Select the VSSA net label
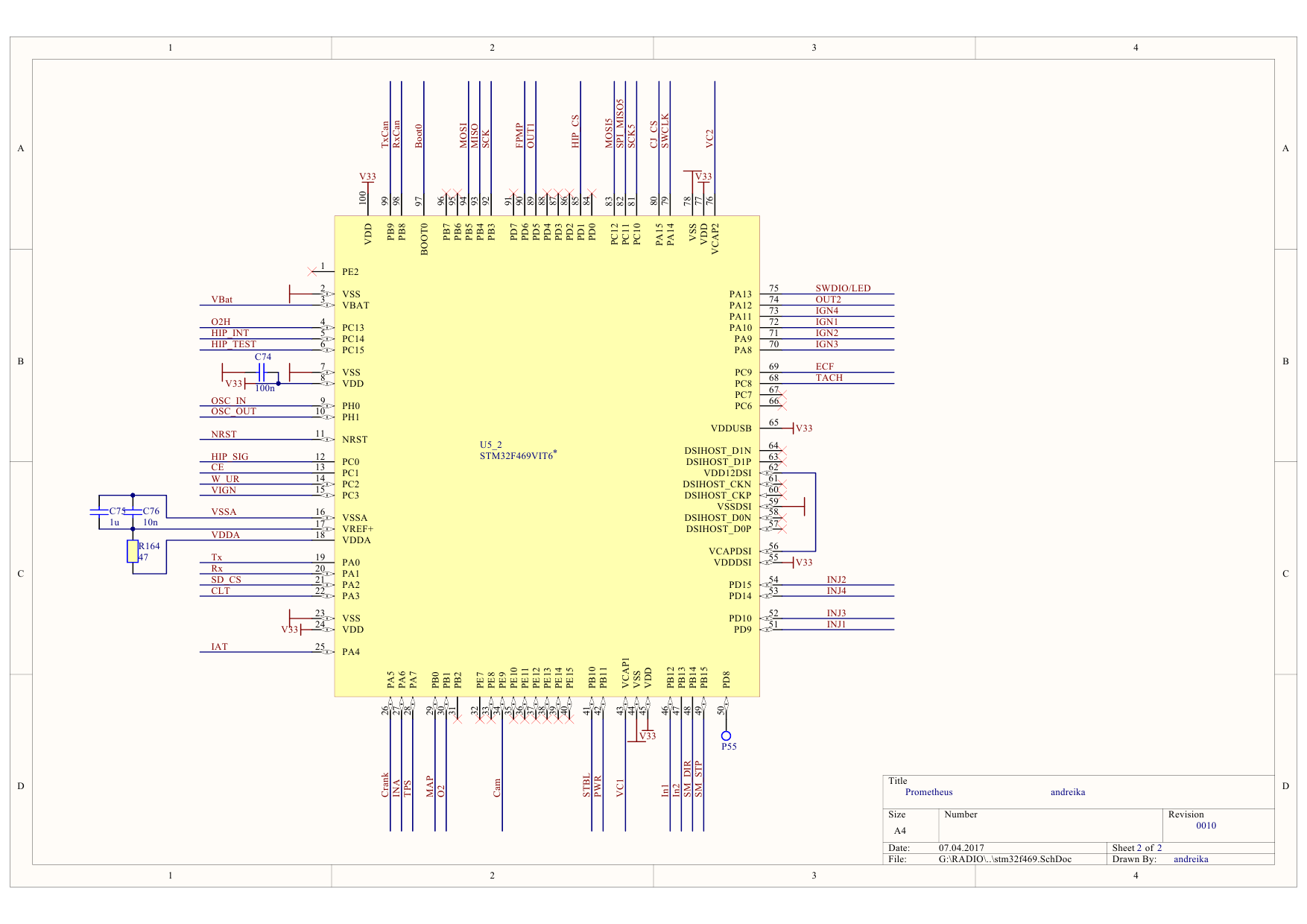Viewport: 1307px width, 924px height. point(224,512)
